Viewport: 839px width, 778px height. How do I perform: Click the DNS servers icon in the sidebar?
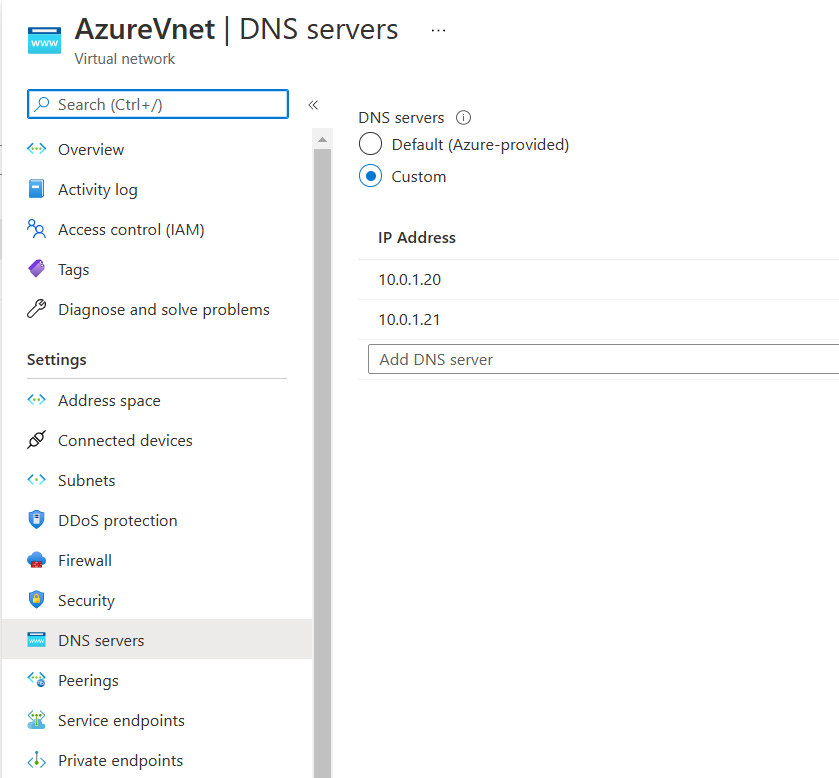(x=36, y=639)
